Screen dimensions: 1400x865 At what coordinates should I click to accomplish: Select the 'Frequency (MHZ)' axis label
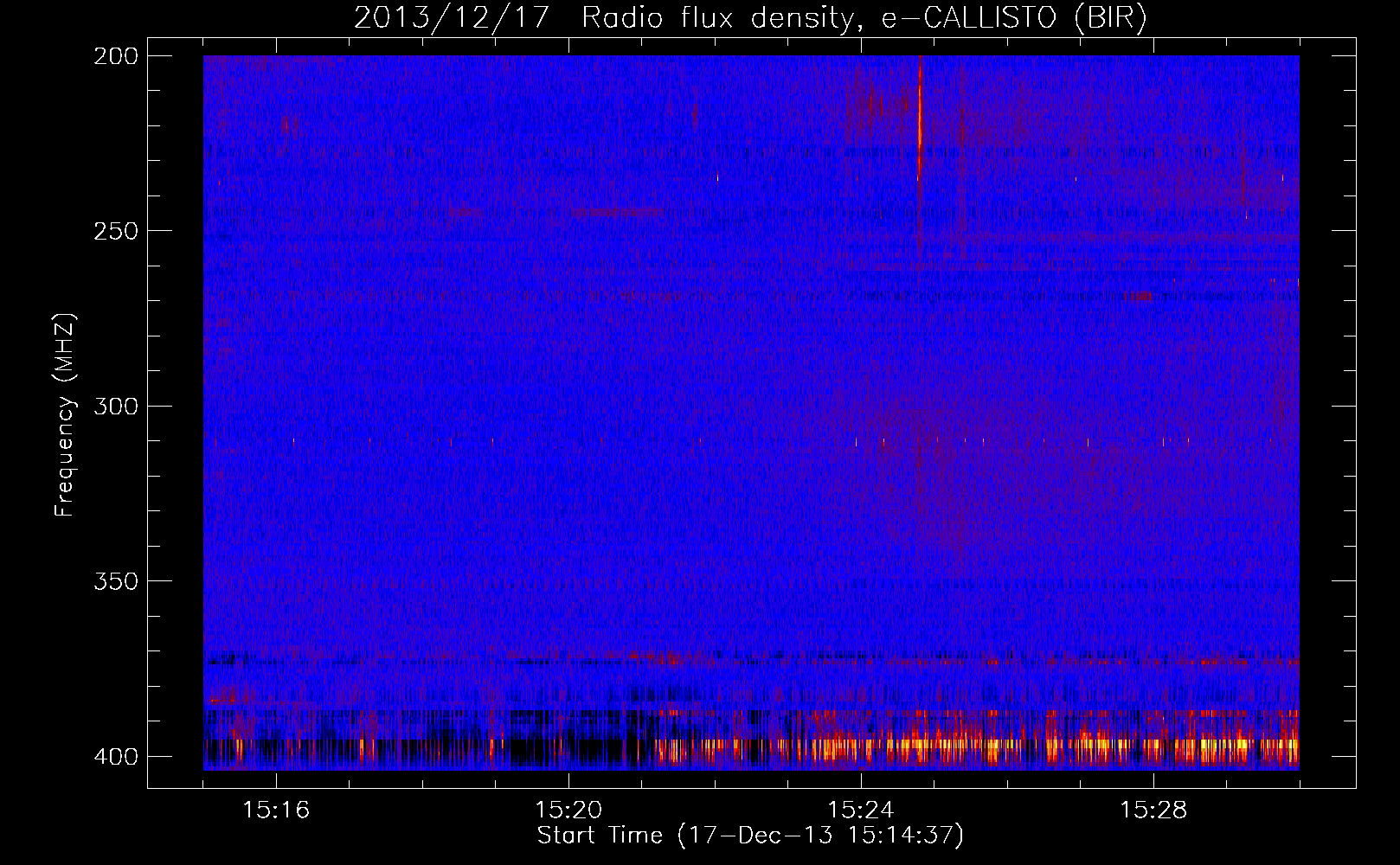click(65, 415)
